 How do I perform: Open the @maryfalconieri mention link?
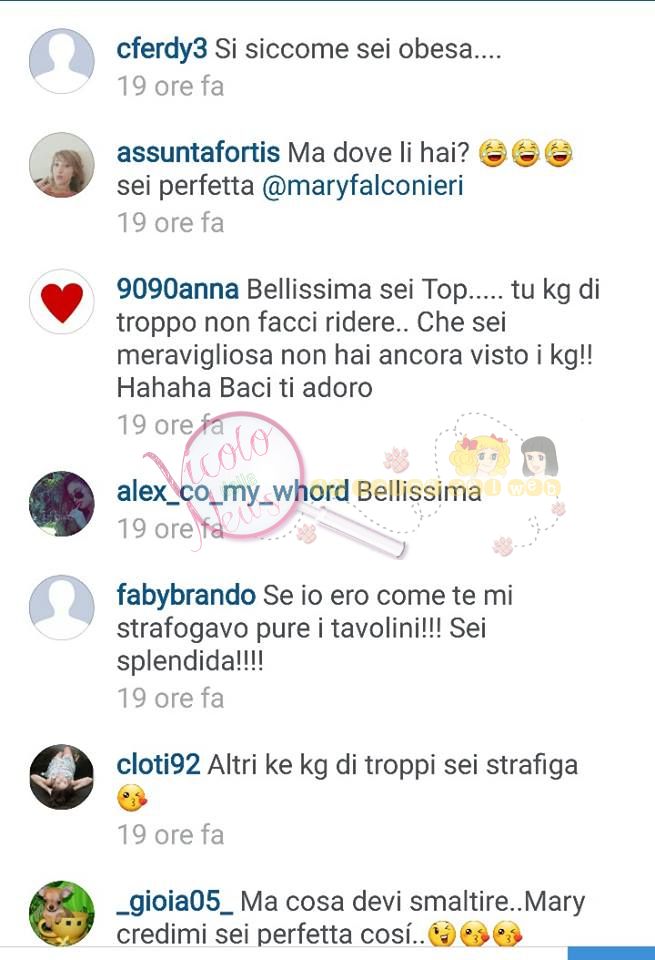(x=362, y=186)
